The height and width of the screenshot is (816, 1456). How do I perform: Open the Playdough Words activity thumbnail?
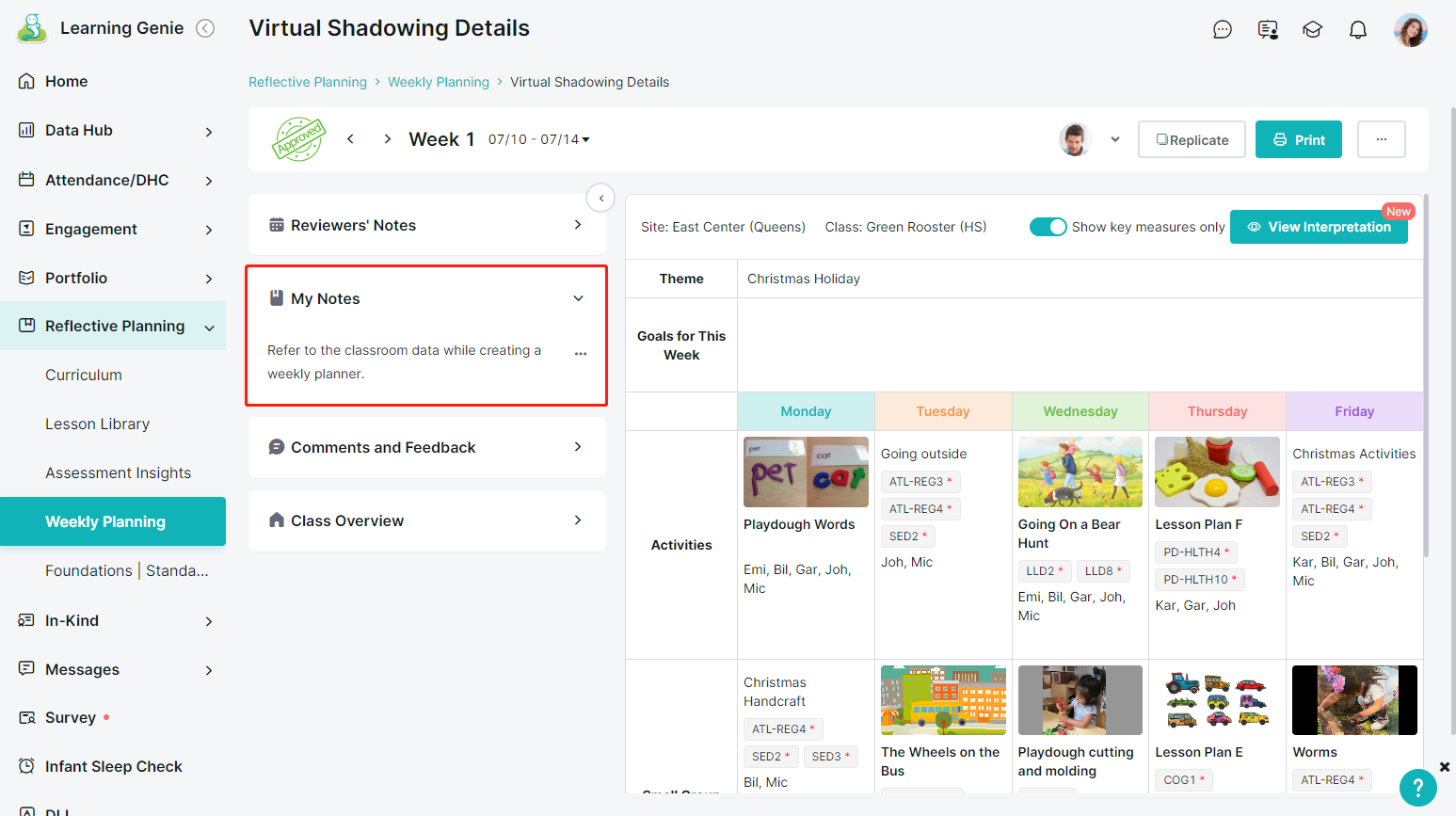tap(806, 472)
